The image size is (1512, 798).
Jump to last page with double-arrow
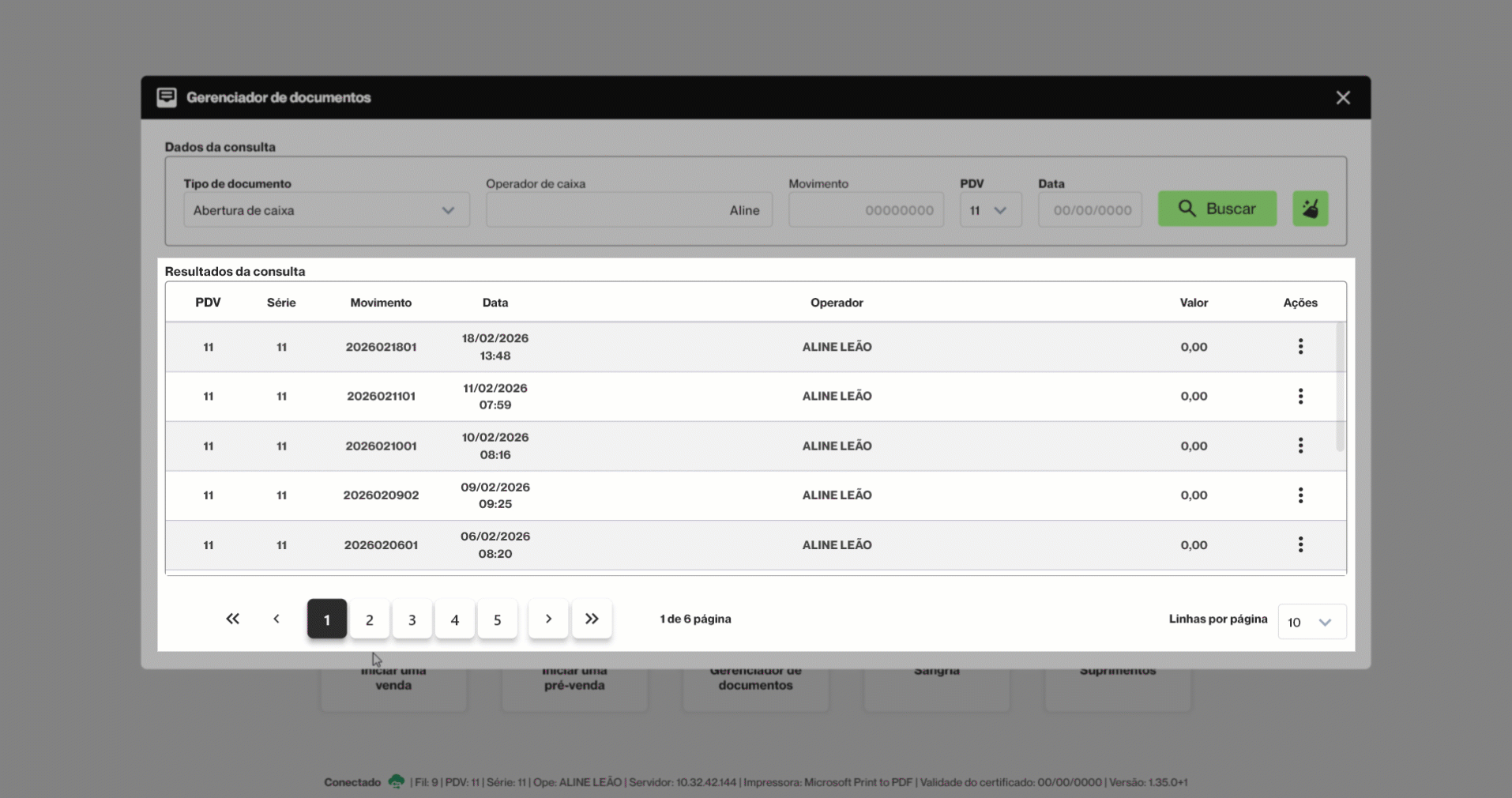[x=592, y=619]
